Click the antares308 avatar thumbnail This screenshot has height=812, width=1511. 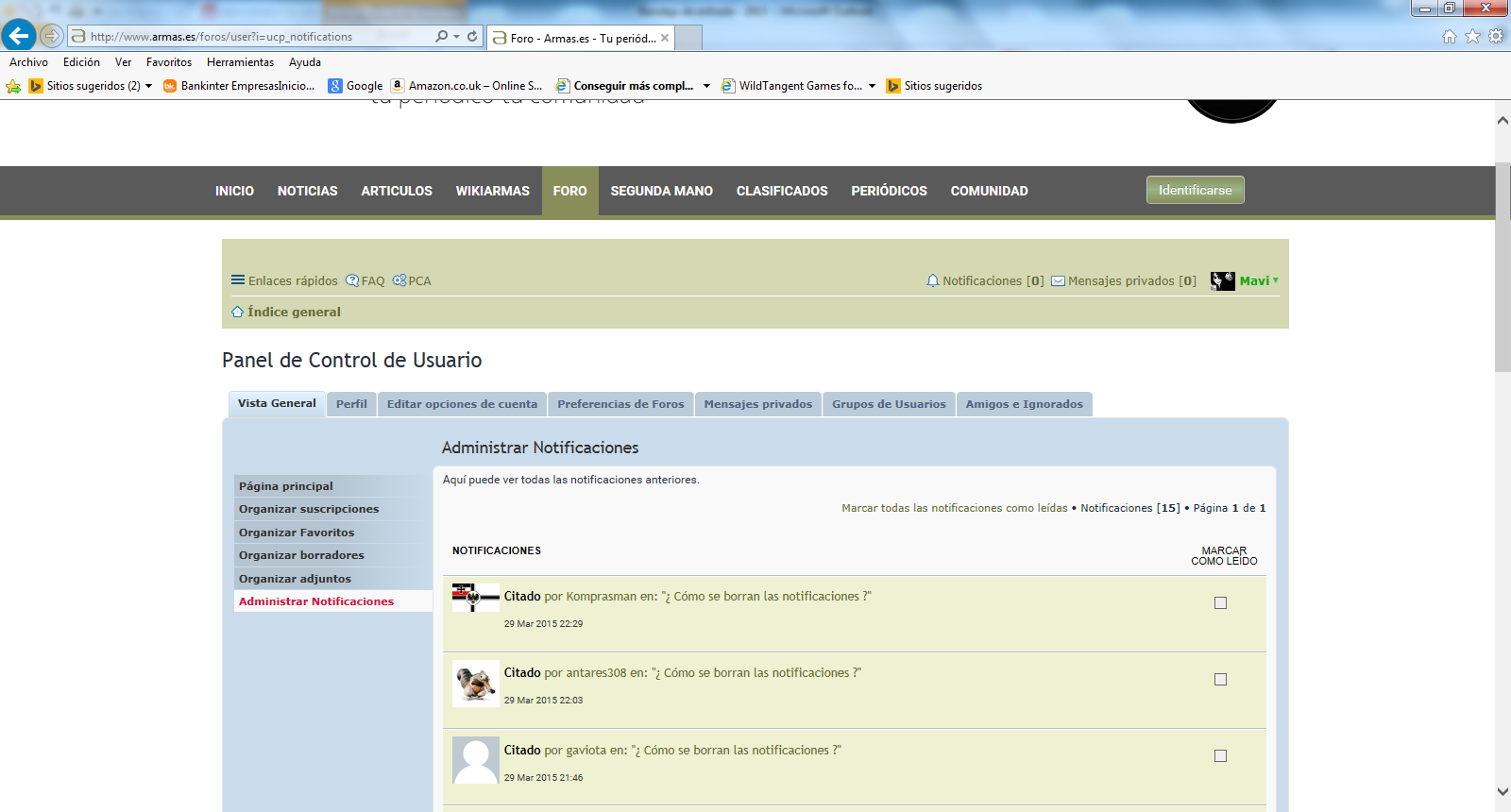475,684
